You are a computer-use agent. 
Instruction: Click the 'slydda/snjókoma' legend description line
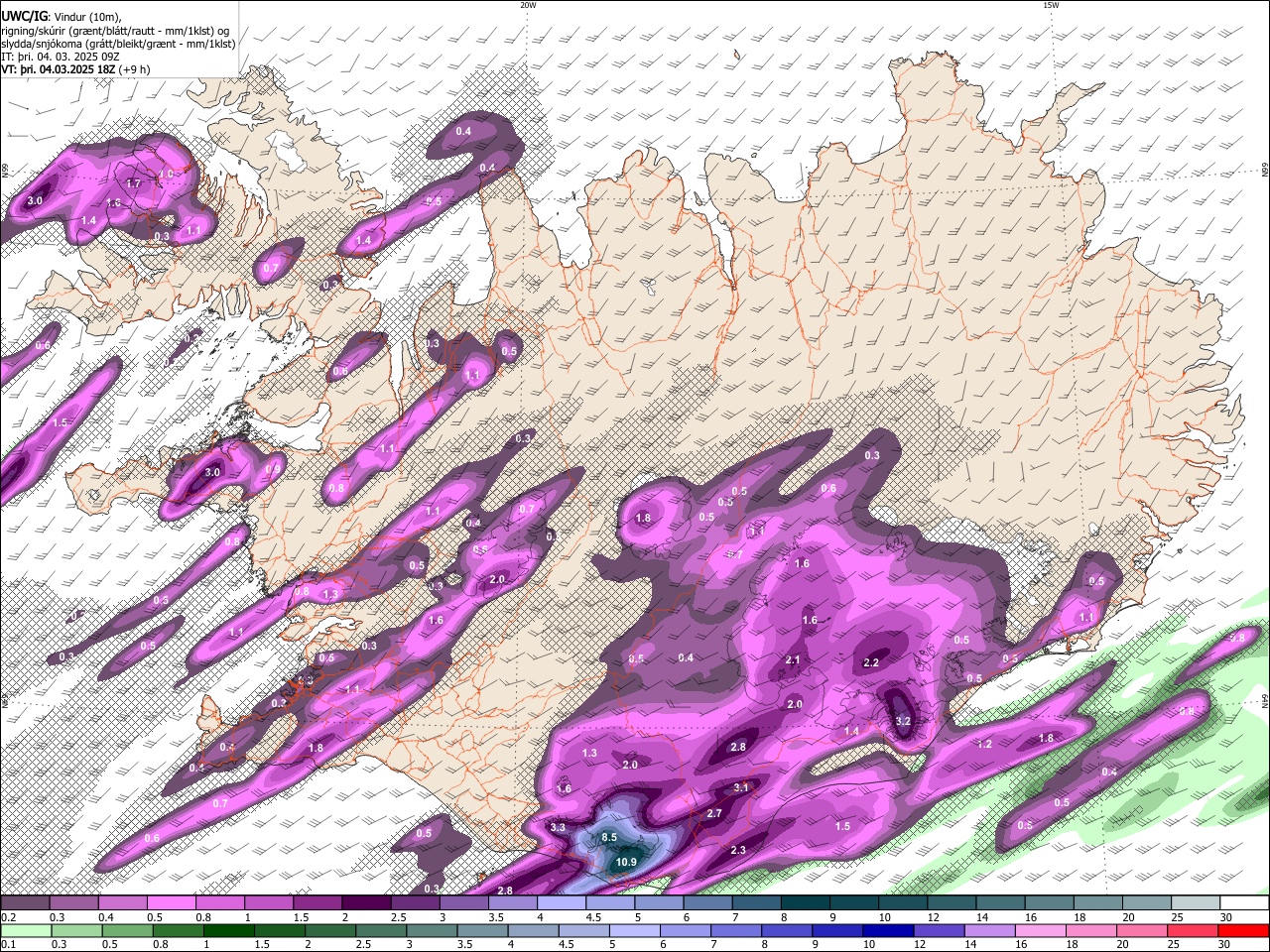click(x=118, y=44)
